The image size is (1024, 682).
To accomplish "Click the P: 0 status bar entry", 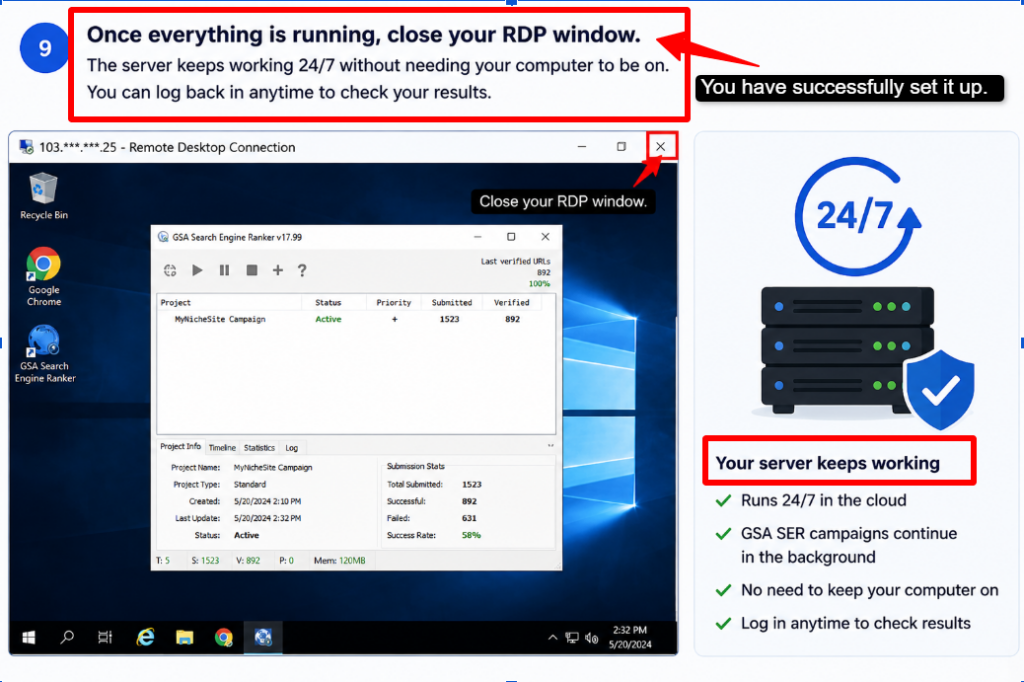I will pyautogui.click(x=286, y=560).
